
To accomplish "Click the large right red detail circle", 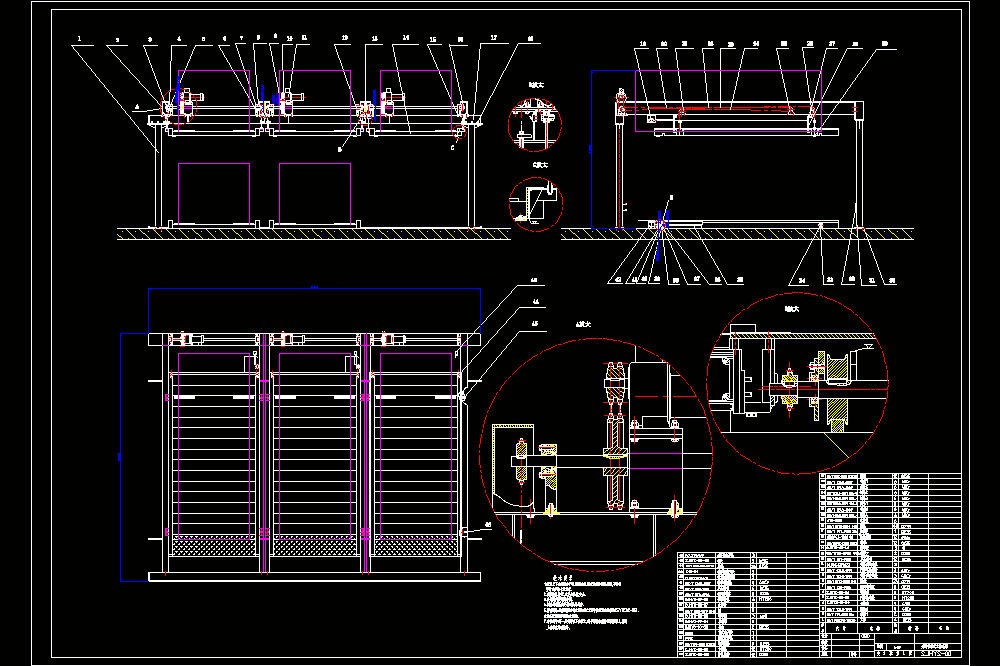I will coord(797,383).
